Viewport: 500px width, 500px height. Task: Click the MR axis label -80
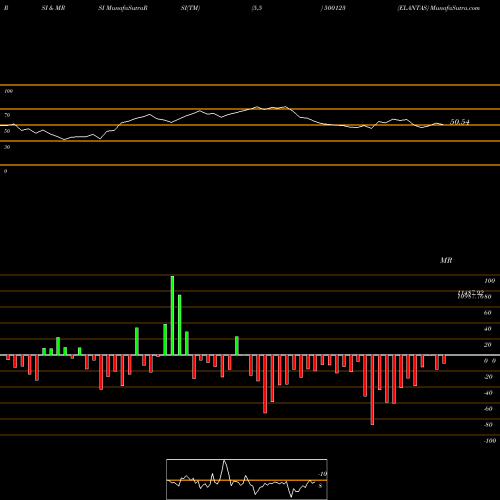488,425
